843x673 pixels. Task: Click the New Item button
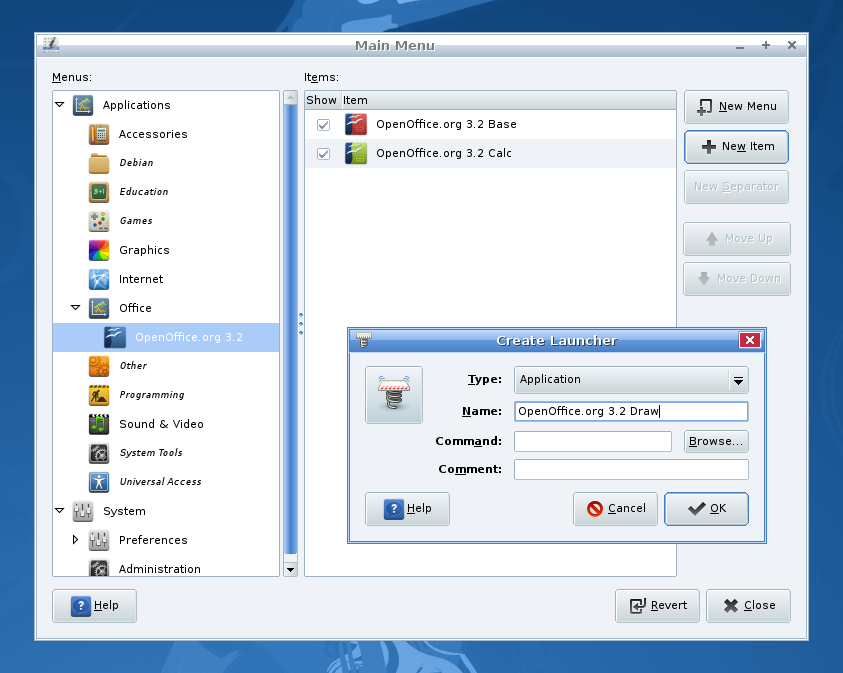(x=737, y=147)
